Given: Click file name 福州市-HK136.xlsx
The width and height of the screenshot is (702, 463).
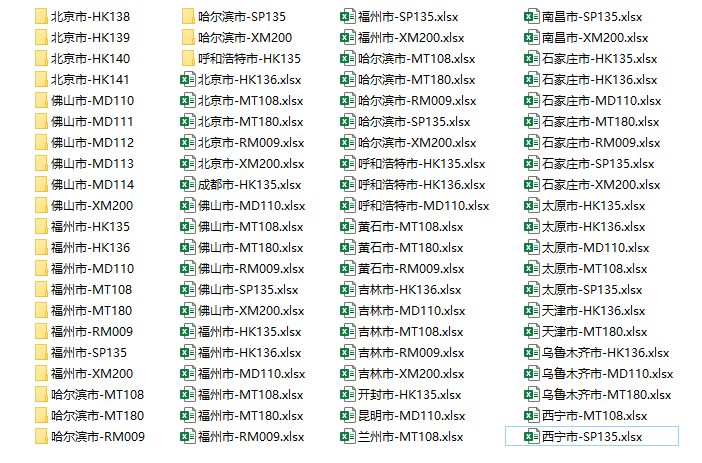Looking at the screenshot, I should (x=249, y=353).
